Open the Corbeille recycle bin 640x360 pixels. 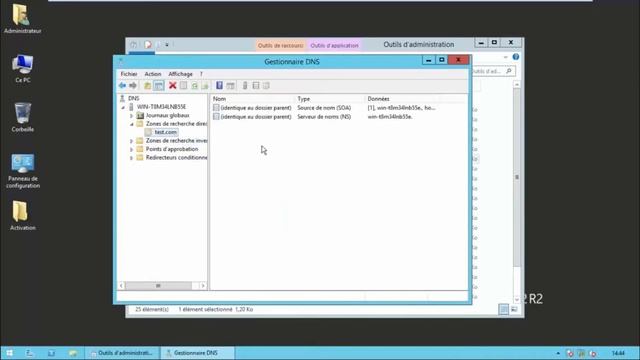(x=22, y=117)
